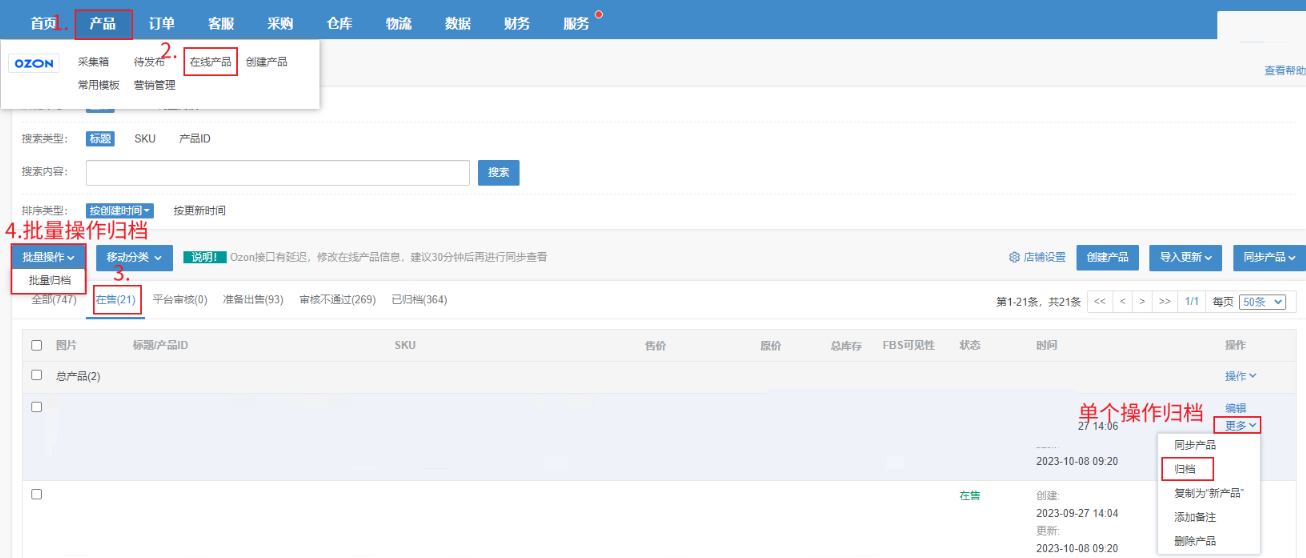Focus the 搜索内容 text input field
Image resolution: width=1306 pixels, height=558 pixels.
277,173
